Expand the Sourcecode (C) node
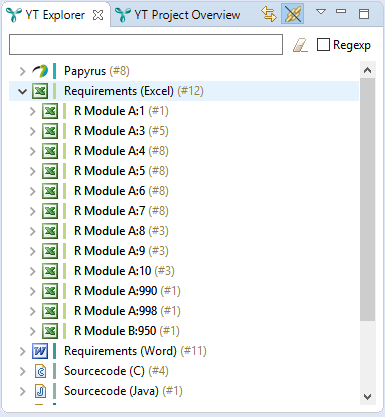 pyautogui.click(x=22, y=371)
